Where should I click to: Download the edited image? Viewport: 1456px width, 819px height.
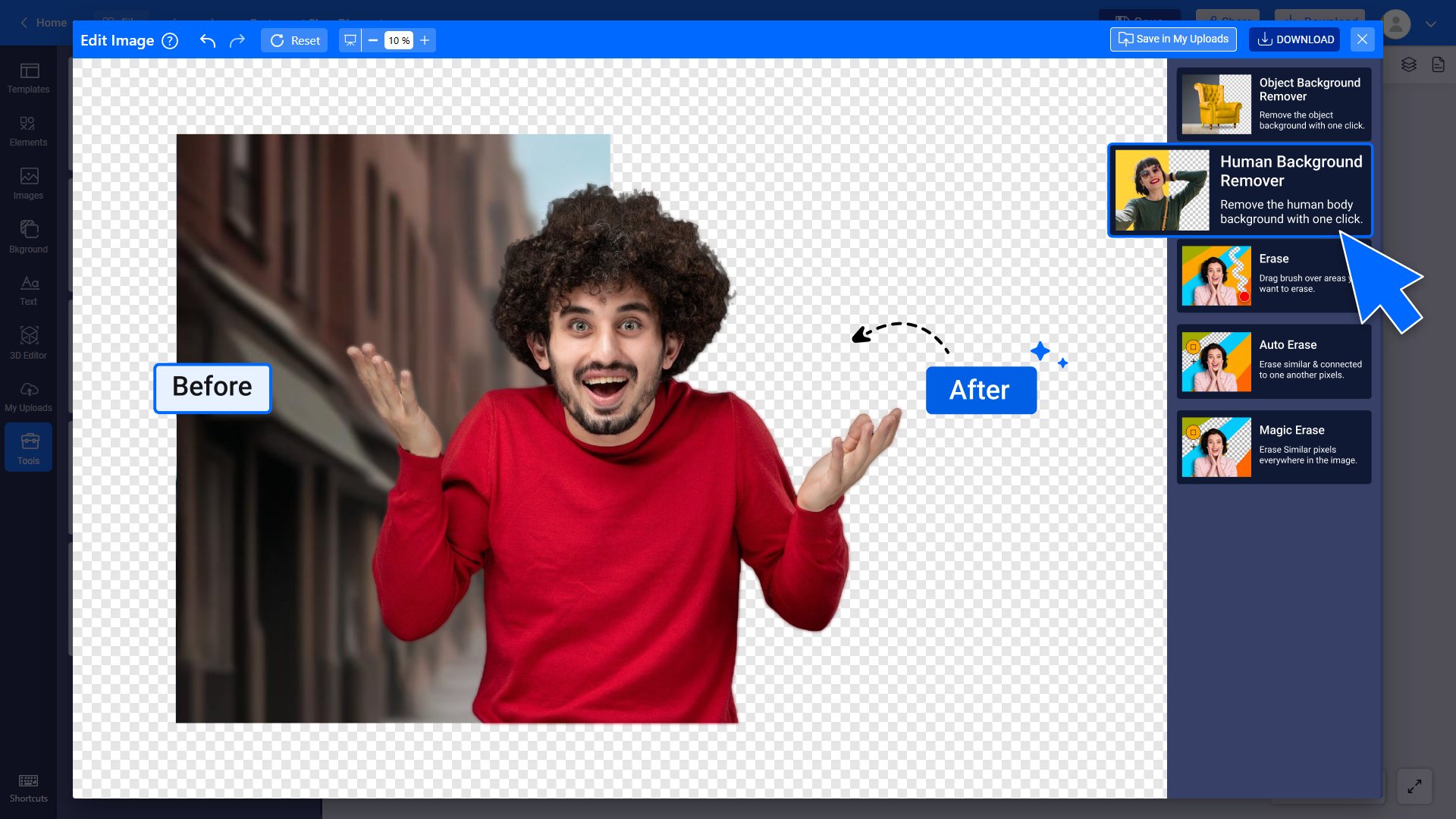coord(1294,39)
